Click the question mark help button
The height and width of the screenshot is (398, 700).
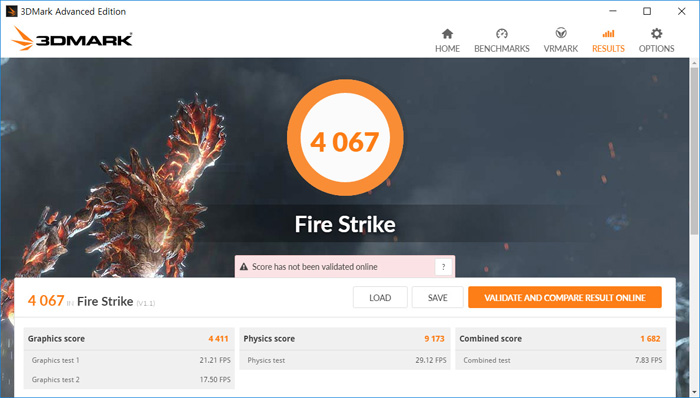click(443, 267)
